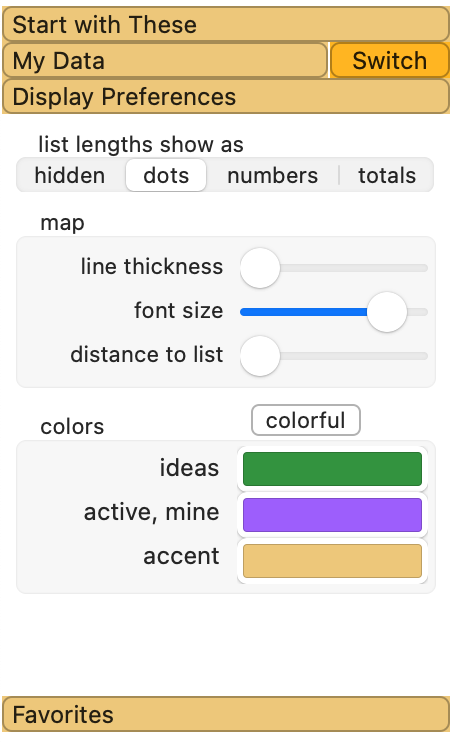Select numbers for list lengths
458x742 pixels.
pyautogui.click(x=273, y=175)
